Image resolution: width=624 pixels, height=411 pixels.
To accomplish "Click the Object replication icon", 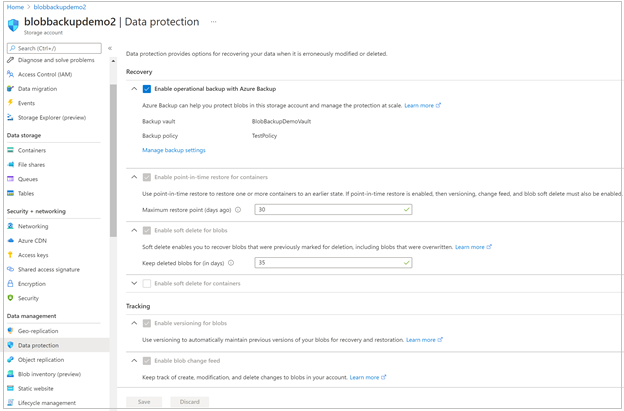I will click(x=10, y=360).
